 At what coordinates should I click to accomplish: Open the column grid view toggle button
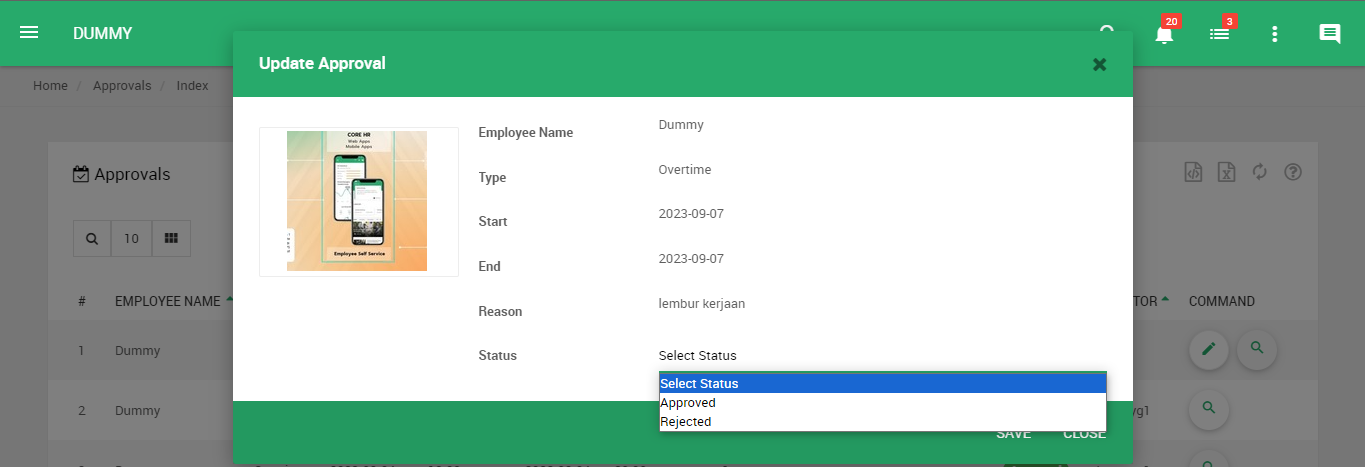point(171,239)
